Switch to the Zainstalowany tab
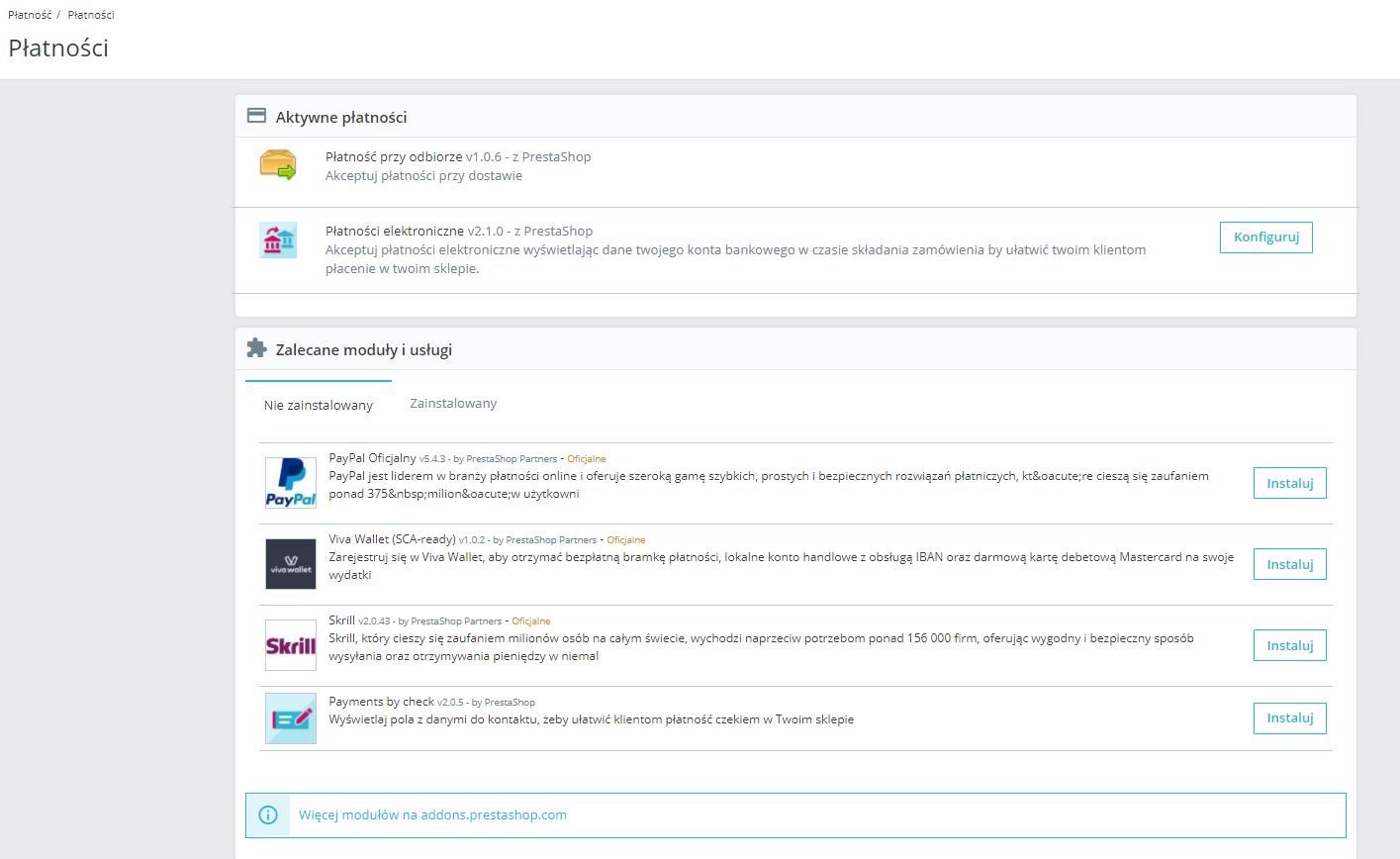1400x859 pixels. (x=453, y=403)
